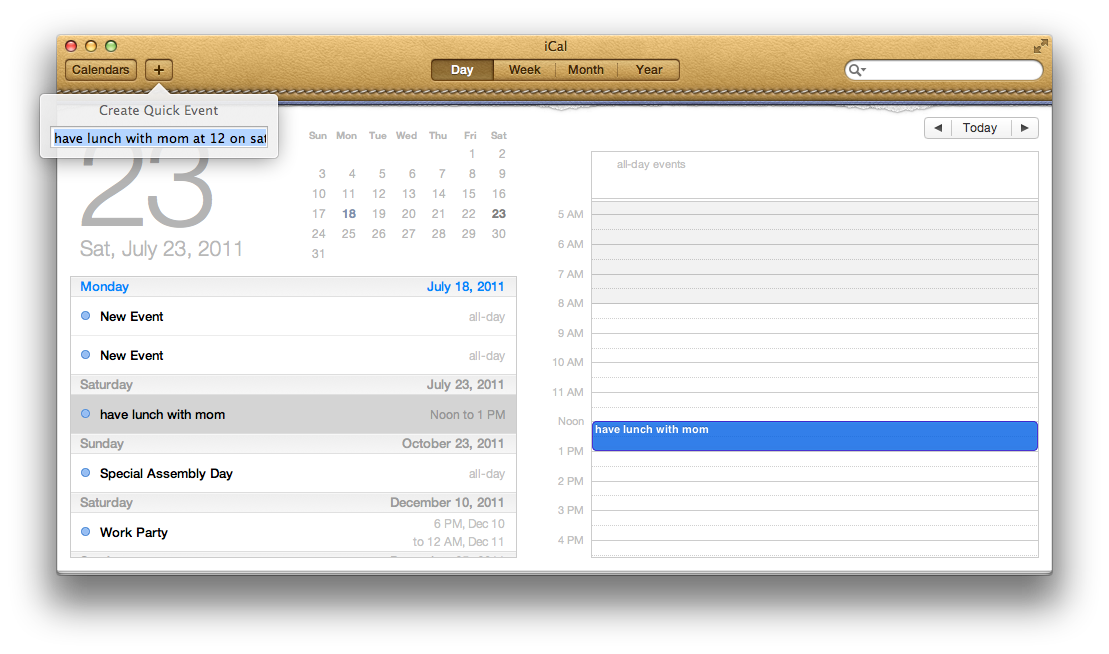
Task: Select day 15 in the mini calendar
Action: coord(468,194)
